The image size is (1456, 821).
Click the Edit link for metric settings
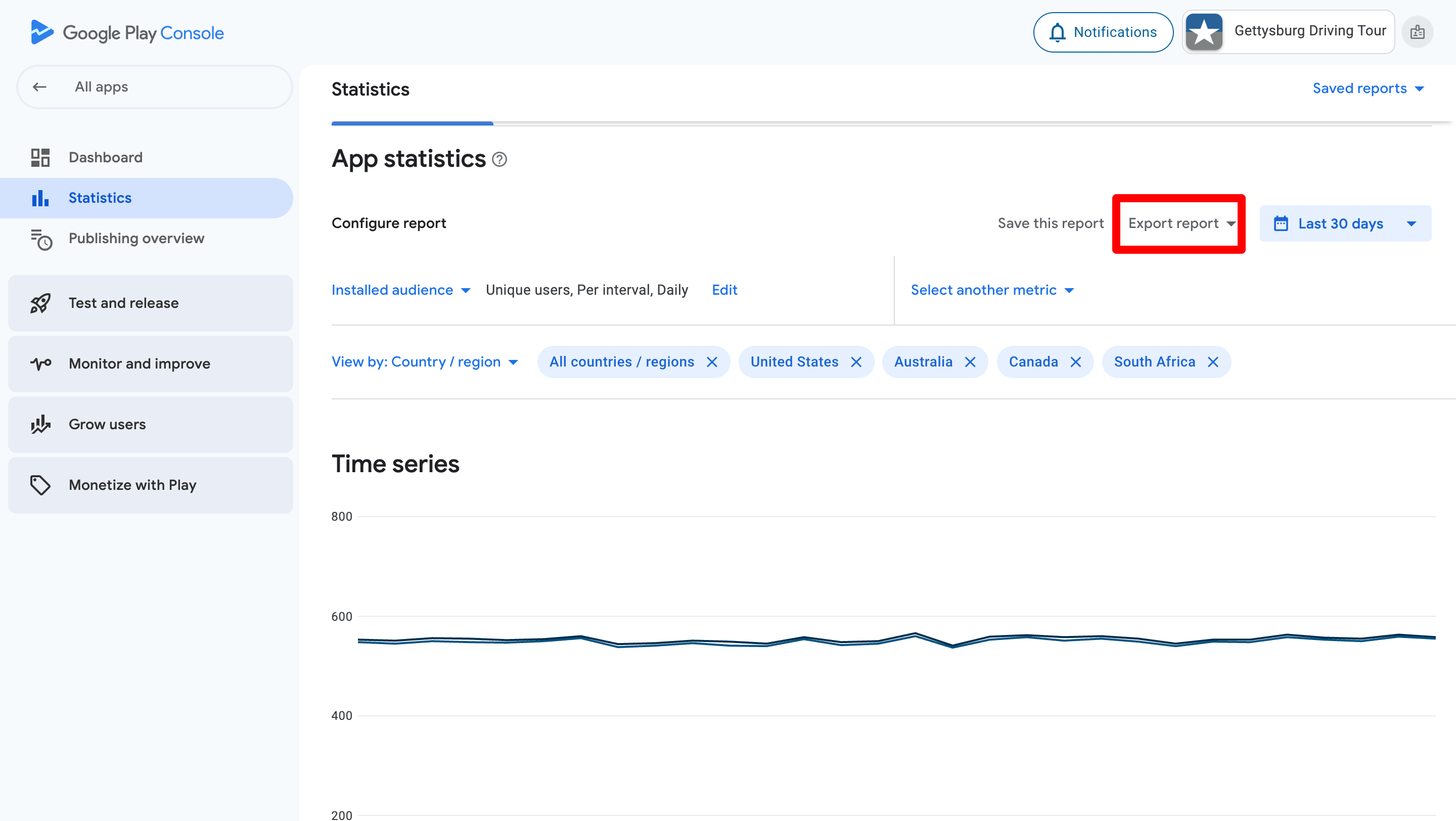pyautogui.click(x=724, y=290)
